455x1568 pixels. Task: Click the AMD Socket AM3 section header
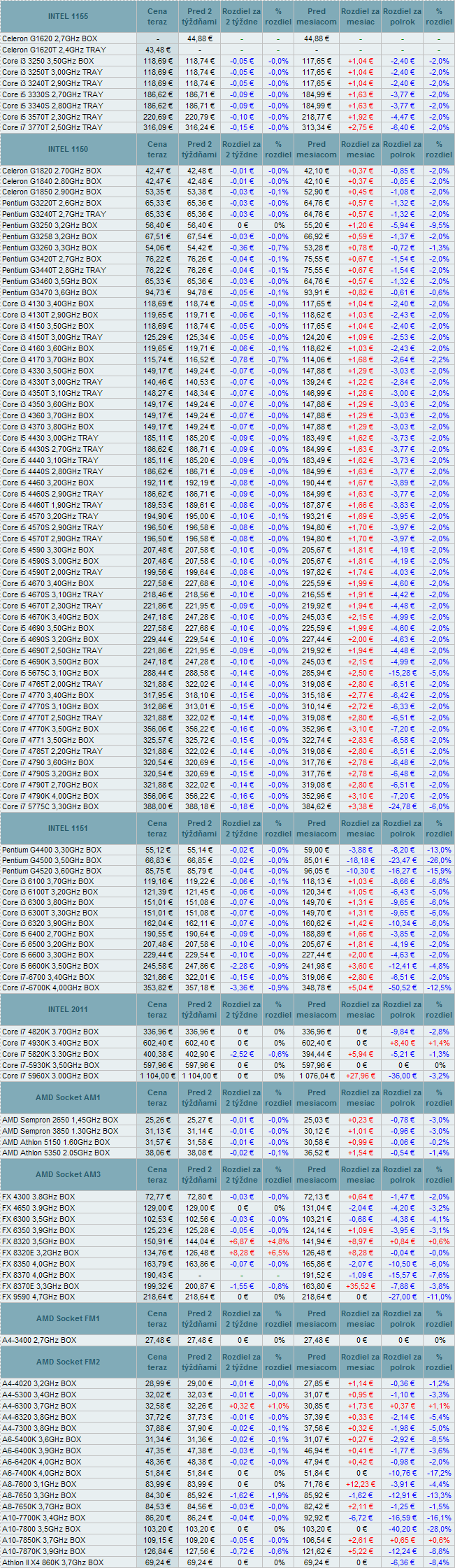[68, 1174]
